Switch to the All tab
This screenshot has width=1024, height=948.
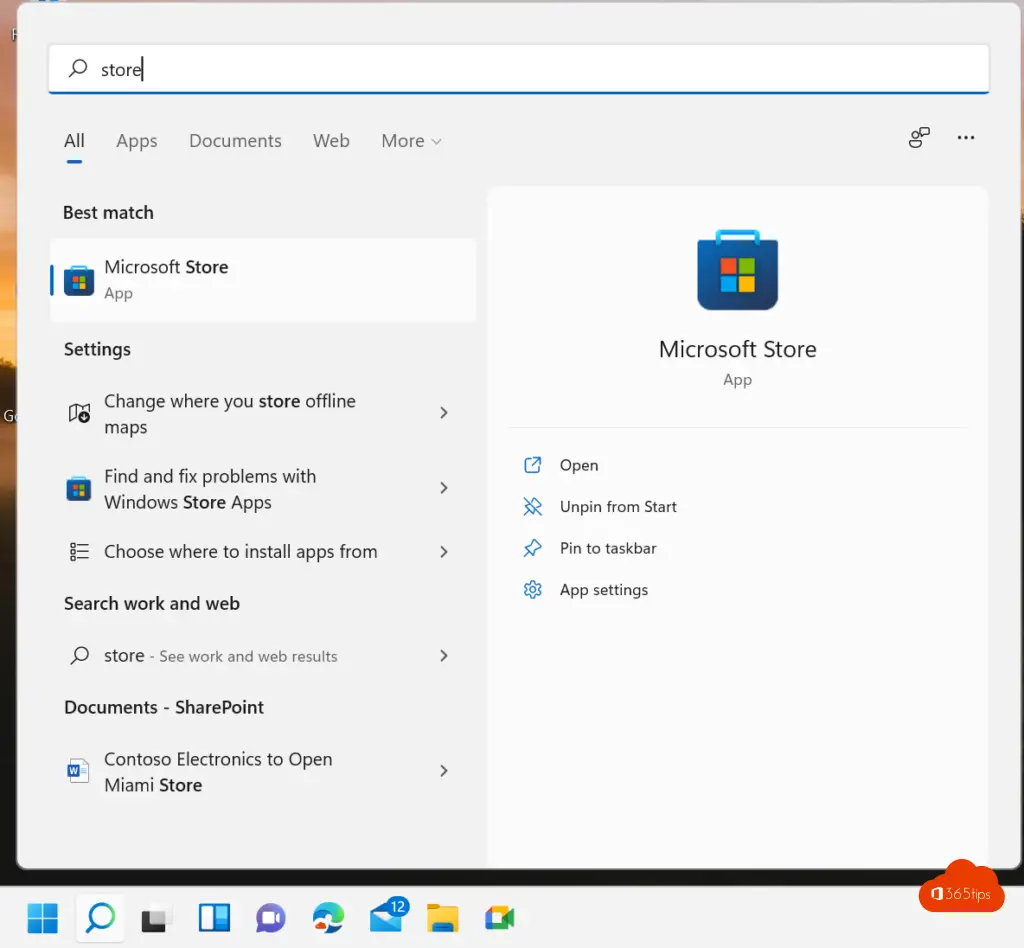pyautogui.click(x=74, y=140)
